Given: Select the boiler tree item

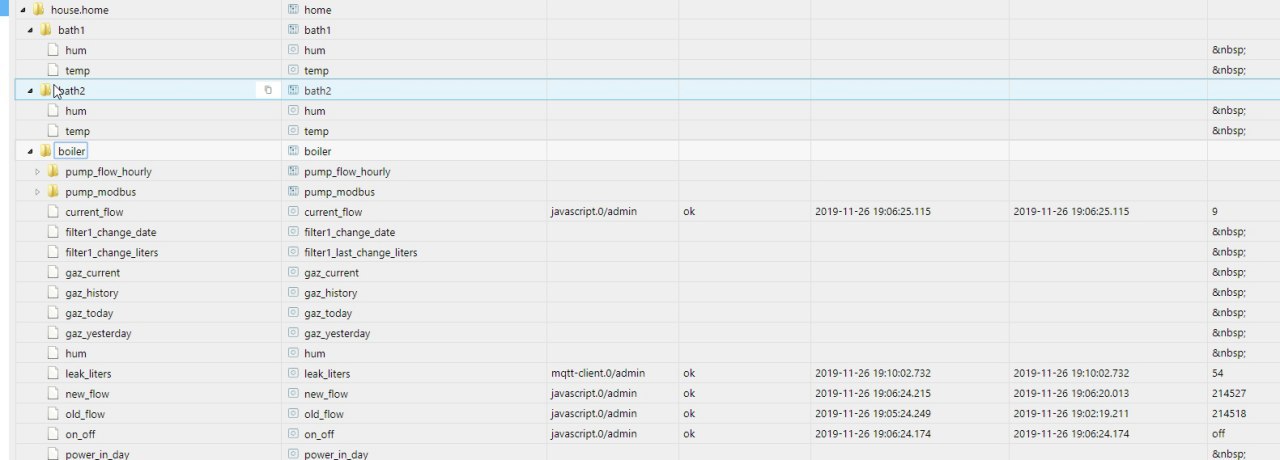Looking at the screenshot, I should [x=72, y=151].
